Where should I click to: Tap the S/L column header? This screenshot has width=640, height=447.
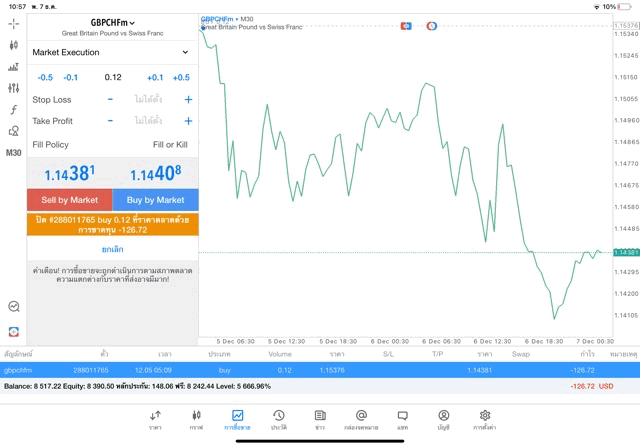tap(389, 354)
